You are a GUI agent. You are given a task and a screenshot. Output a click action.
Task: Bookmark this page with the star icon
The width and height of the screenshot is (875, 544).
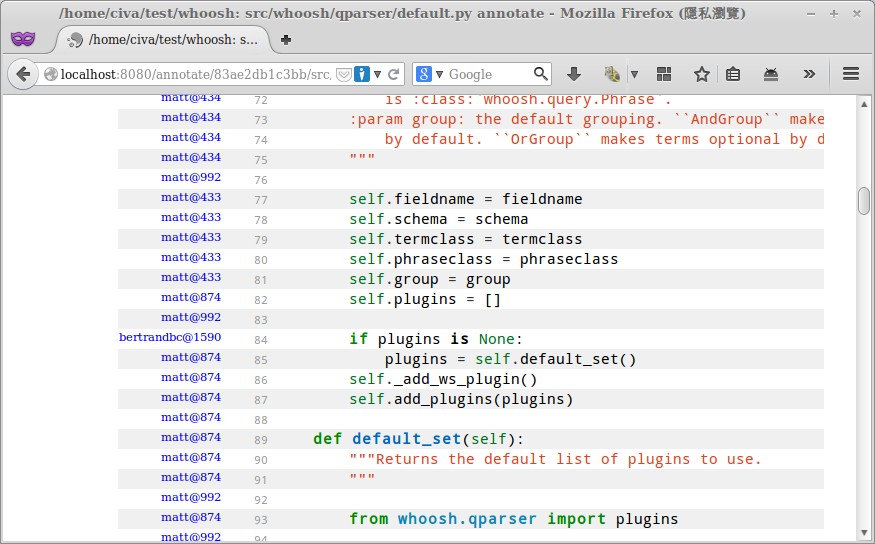pyautogui.click(x=702, y=74)
